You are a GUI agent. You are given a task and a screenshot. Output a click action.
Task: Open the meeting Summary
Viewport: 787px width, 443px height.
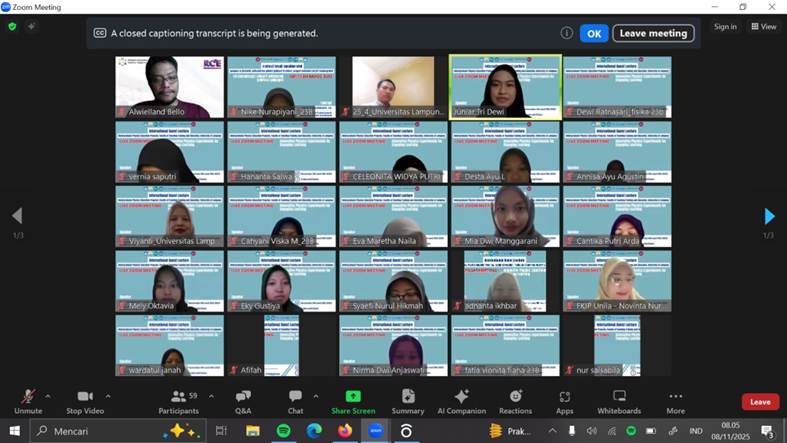coord(408,399)
